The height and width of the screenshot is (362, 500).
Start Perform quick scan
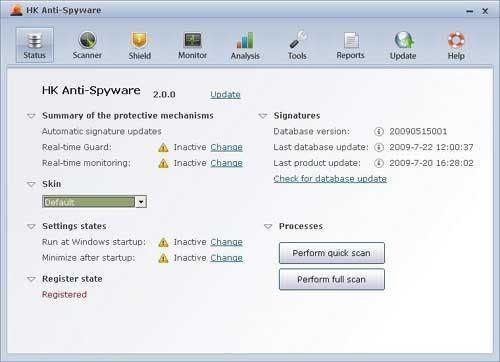(x=332, y=253)
